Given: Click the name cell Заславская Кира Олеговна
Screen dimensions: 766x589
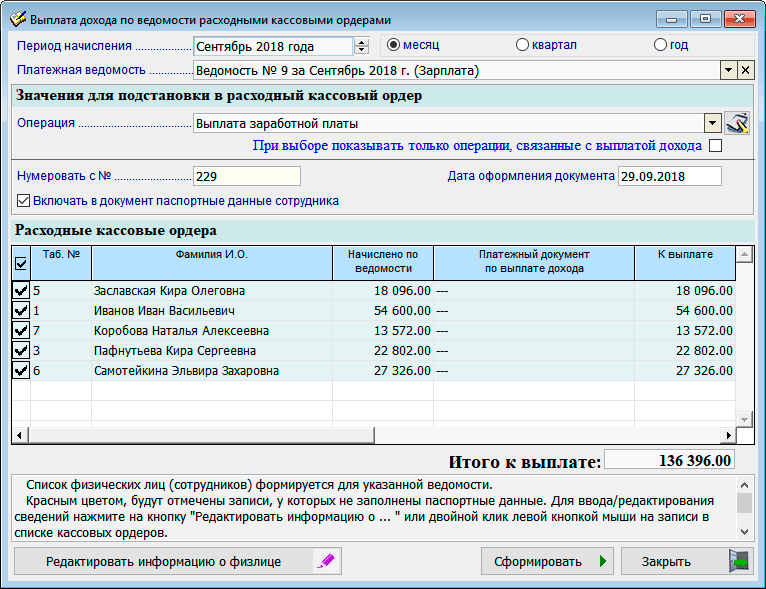Looking at the screenshot, I should click(212, 291).
